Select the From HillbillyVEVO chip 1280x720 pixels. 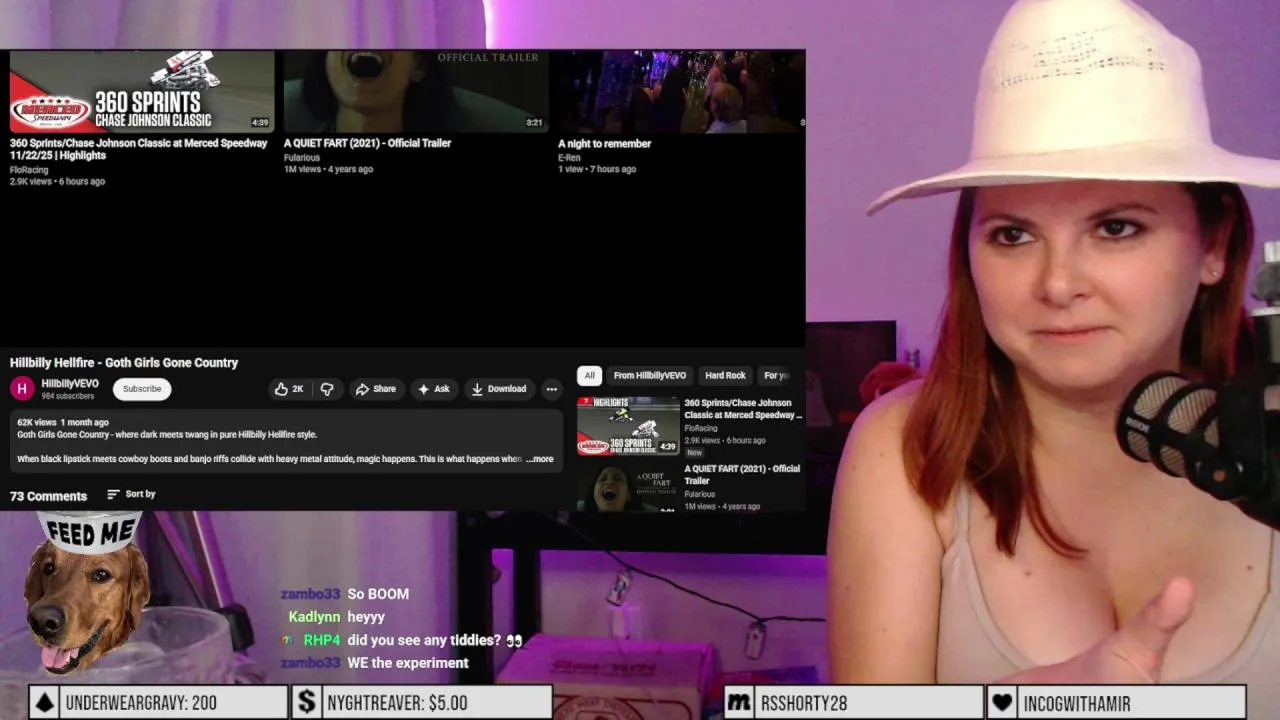pos(650,375)
